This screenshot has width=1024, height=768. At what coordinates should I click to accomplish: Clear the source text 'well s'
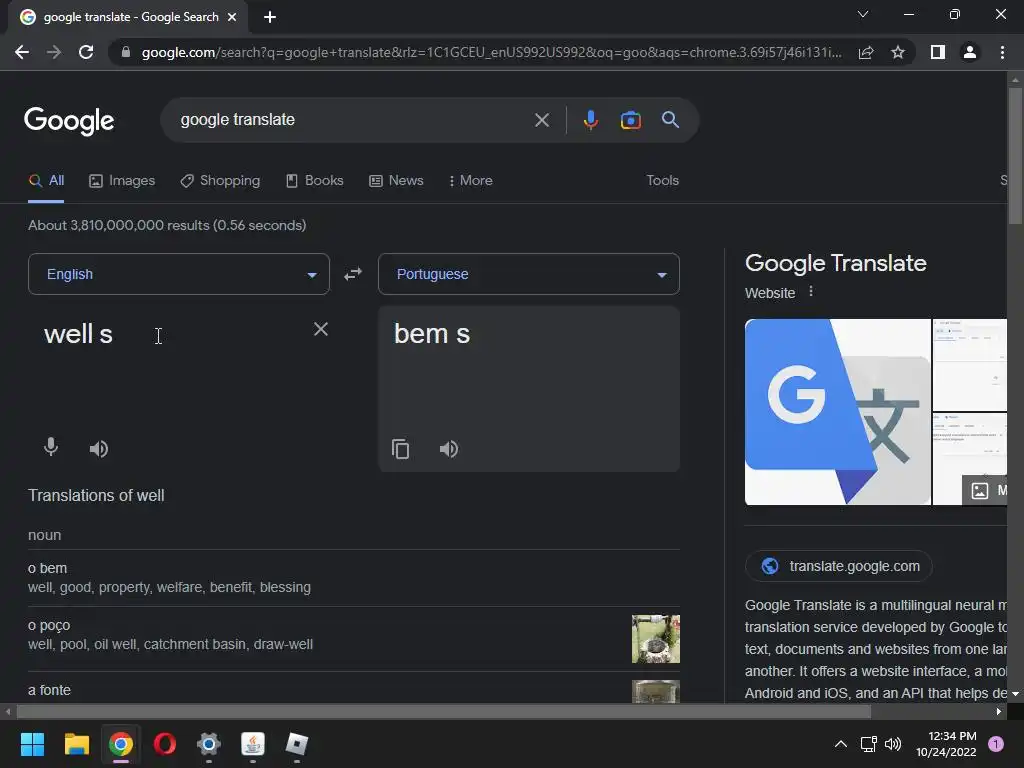pyautogui.click(x=321, y=329)
